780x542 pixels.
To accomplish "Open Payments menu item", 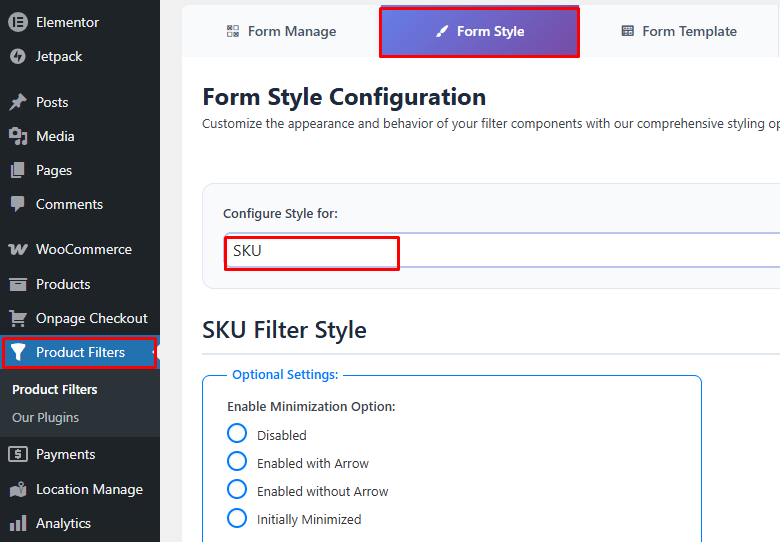I will [x=80, y=454].
